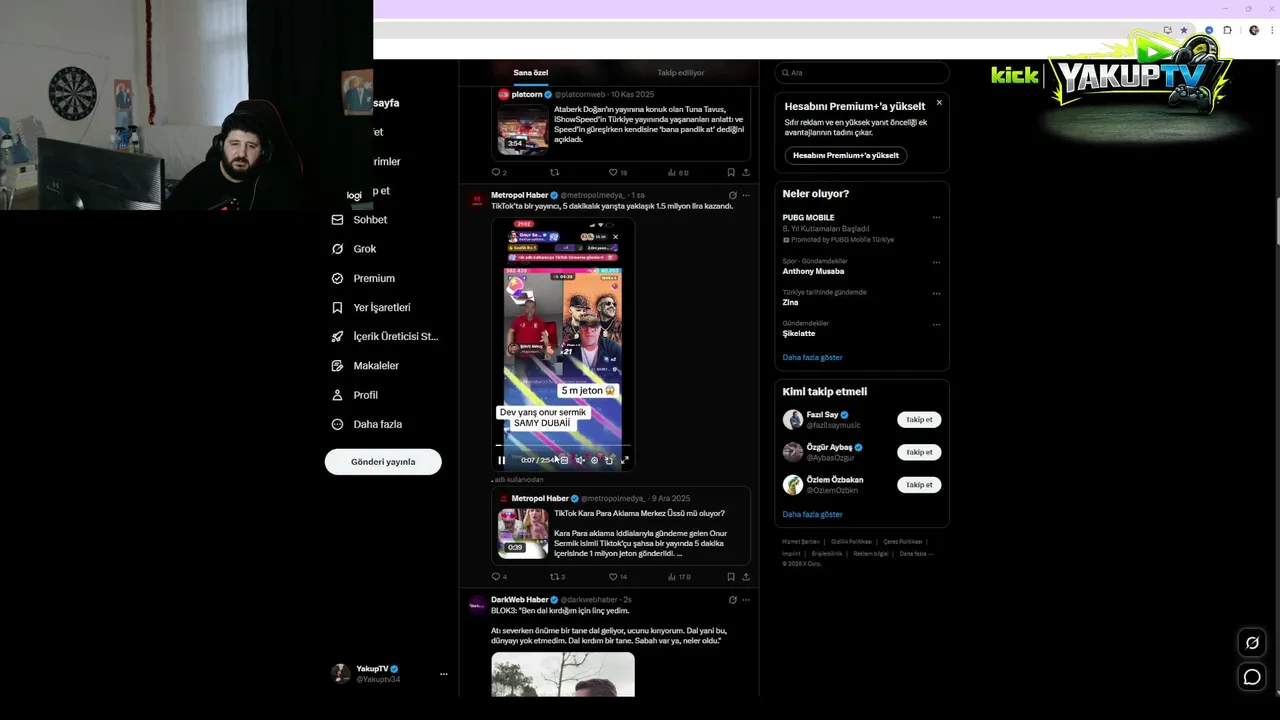Open the Sohbet messages icon in sidebar
This screenshot has height=720, width=1280.
point(337,220)
